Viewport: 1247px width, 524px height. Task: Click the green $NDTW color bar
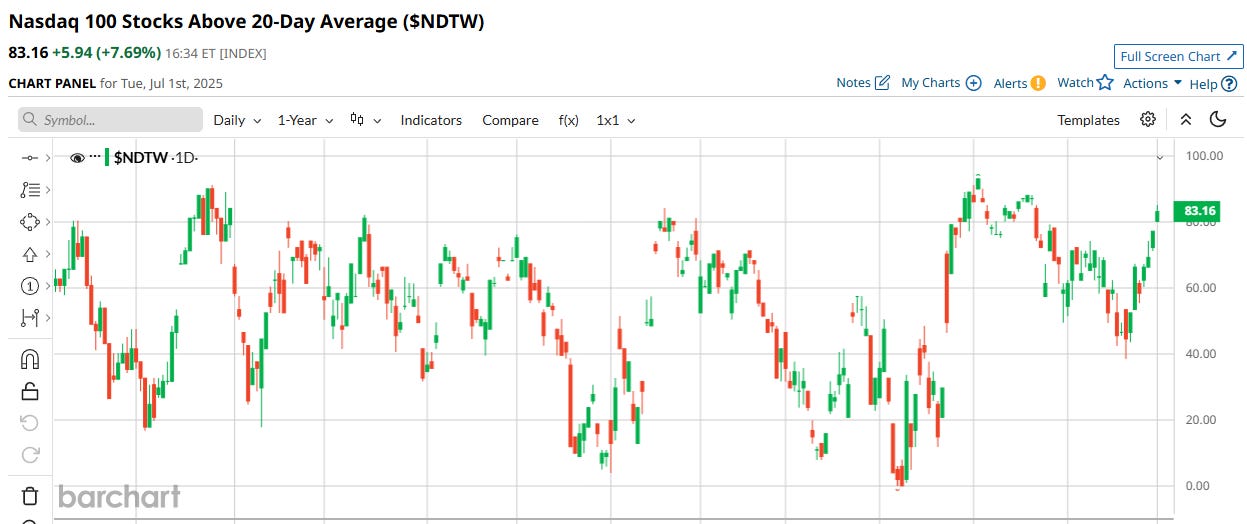(x=107, y=158)
